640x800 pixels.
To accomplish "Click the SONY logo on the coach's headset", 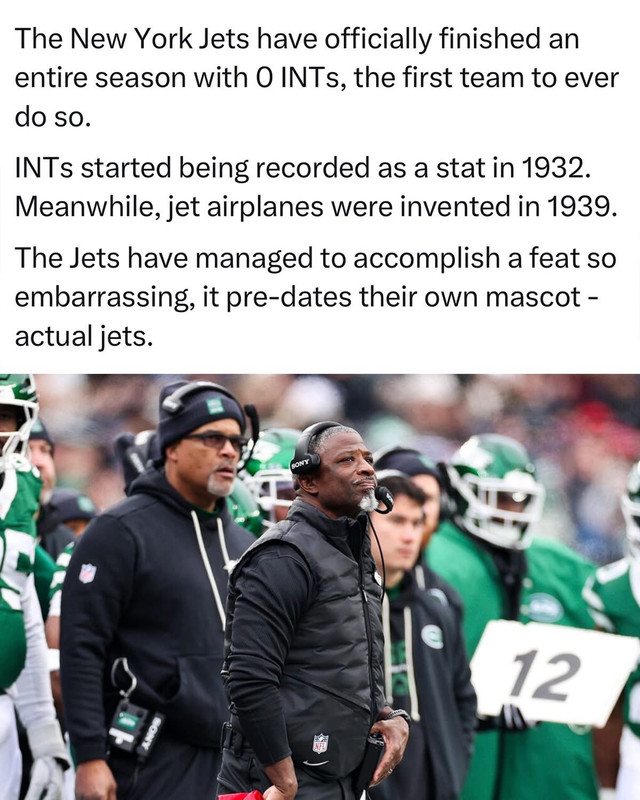I will click(300, 463).
